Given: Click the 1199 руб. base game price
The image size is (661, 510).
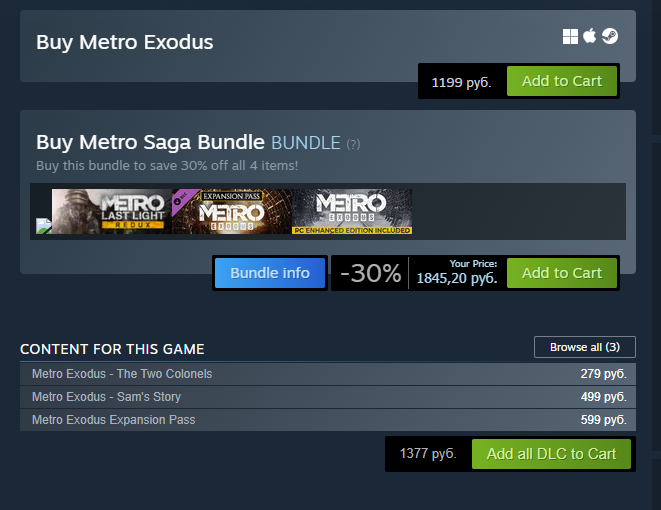Looking at the screenshot, I should click(x=461, y=82).
